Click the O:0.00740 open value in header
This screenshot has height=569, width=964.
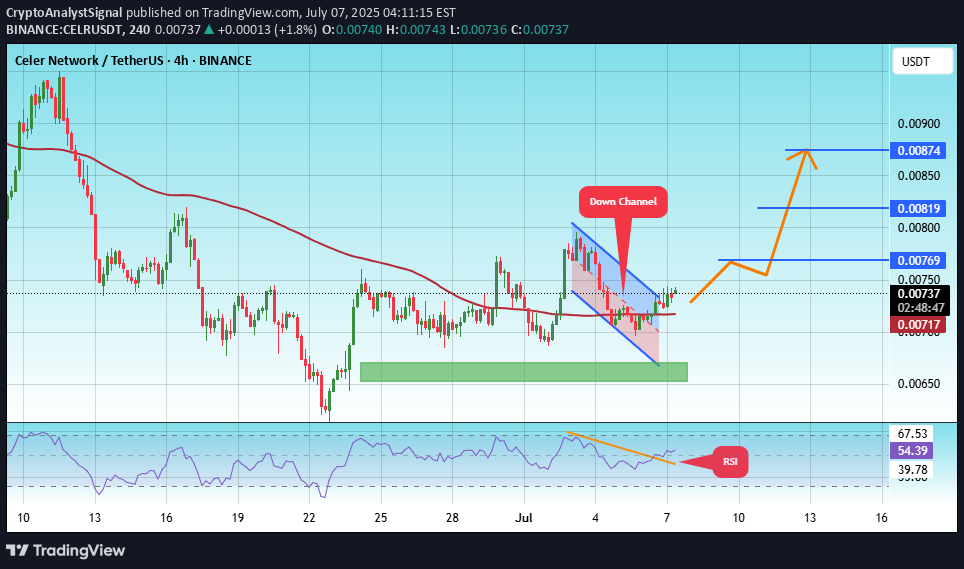click(x=352, y=29)
